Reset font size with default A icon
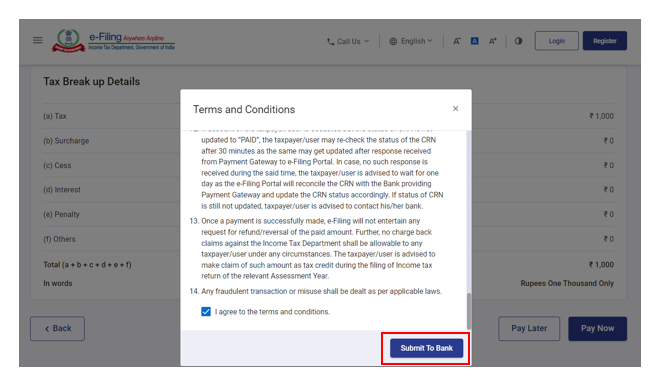 pos(475,41)
